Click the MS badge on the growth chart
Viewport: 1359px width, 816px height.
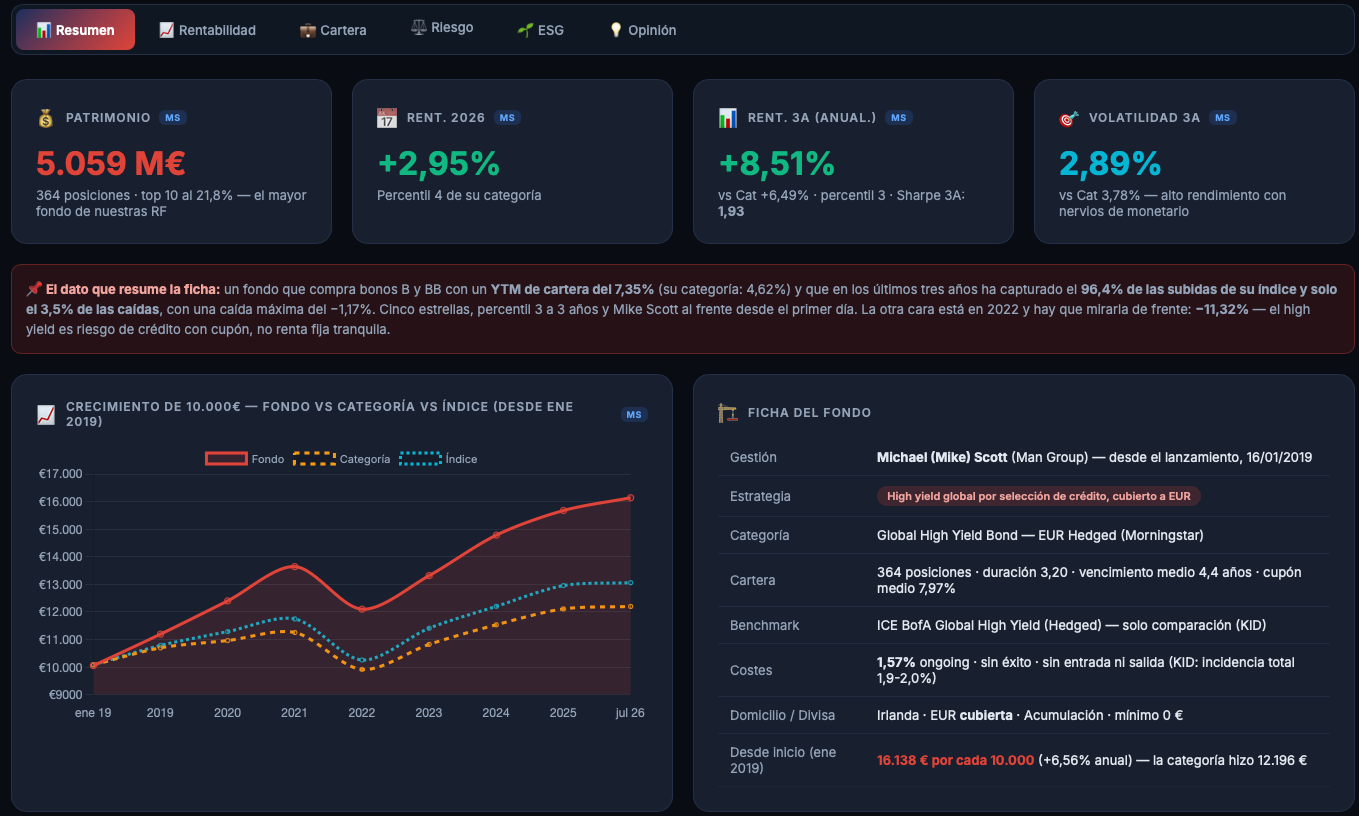click(634, 414)
